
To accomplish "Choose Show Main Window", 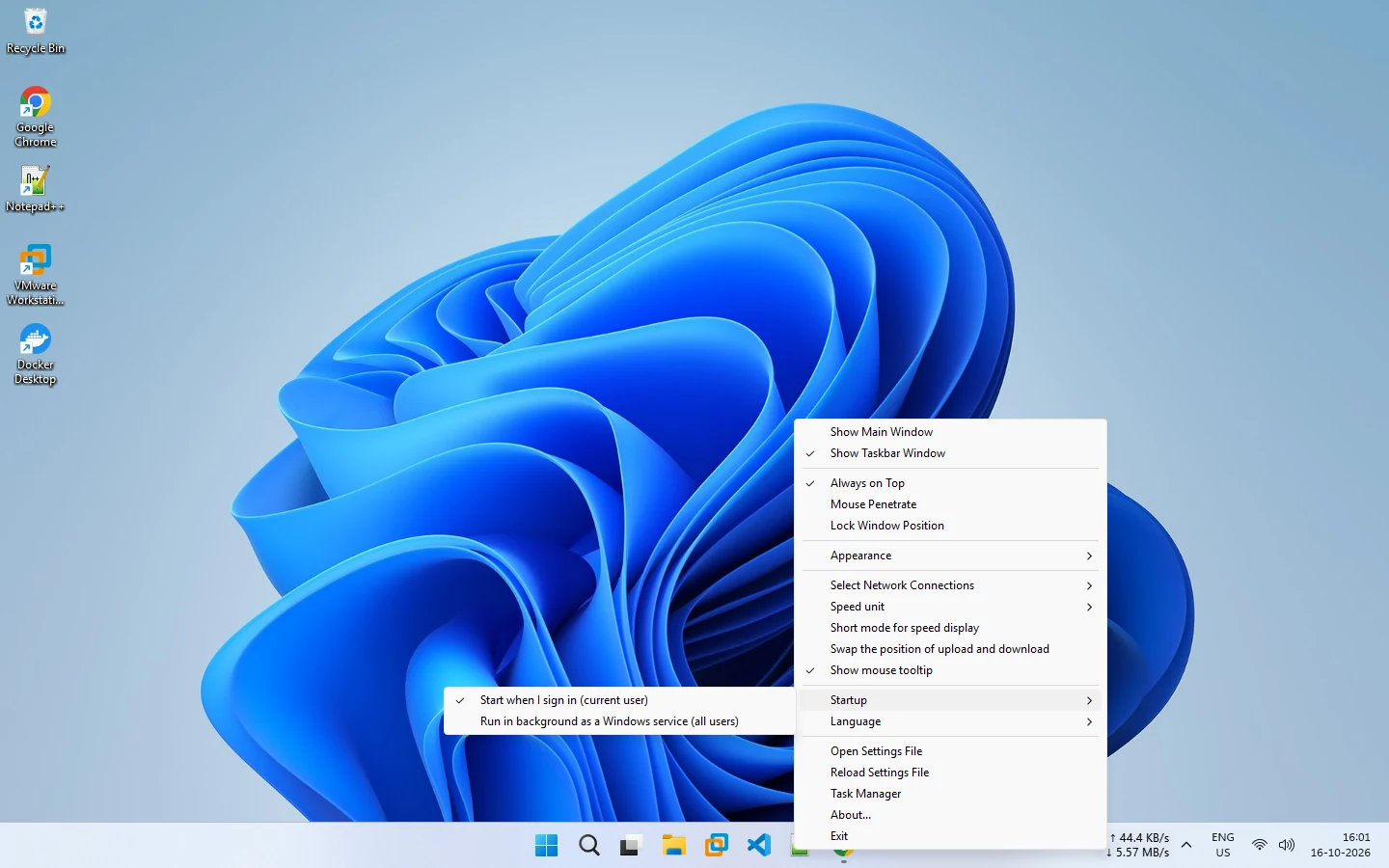I will click(x=950, y=432).
